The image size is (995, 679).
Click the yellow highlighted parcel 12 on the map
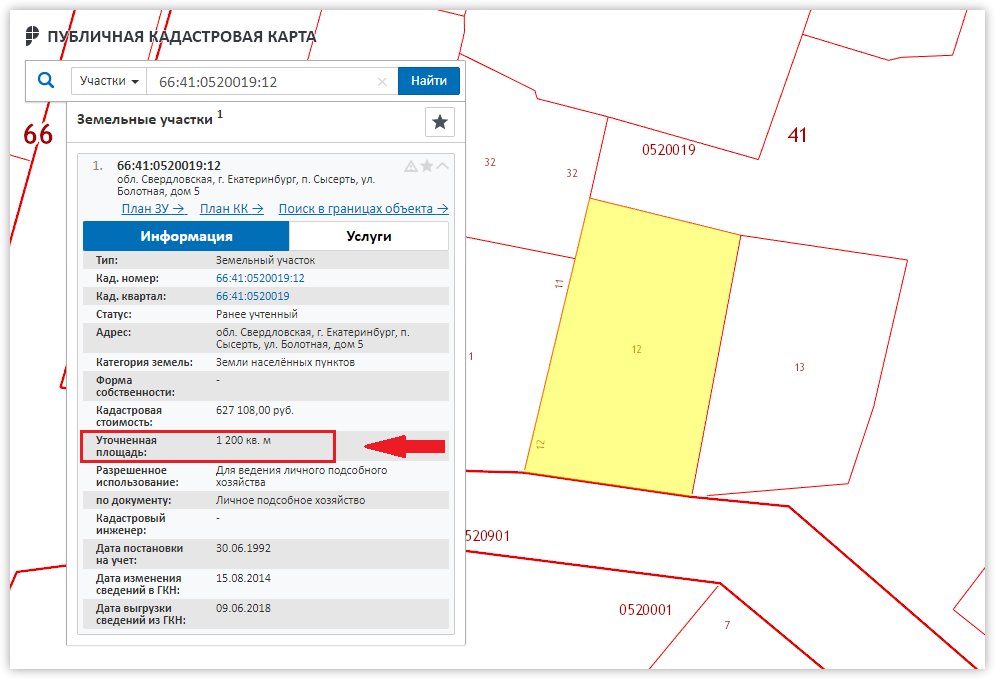tap(635, 349)
